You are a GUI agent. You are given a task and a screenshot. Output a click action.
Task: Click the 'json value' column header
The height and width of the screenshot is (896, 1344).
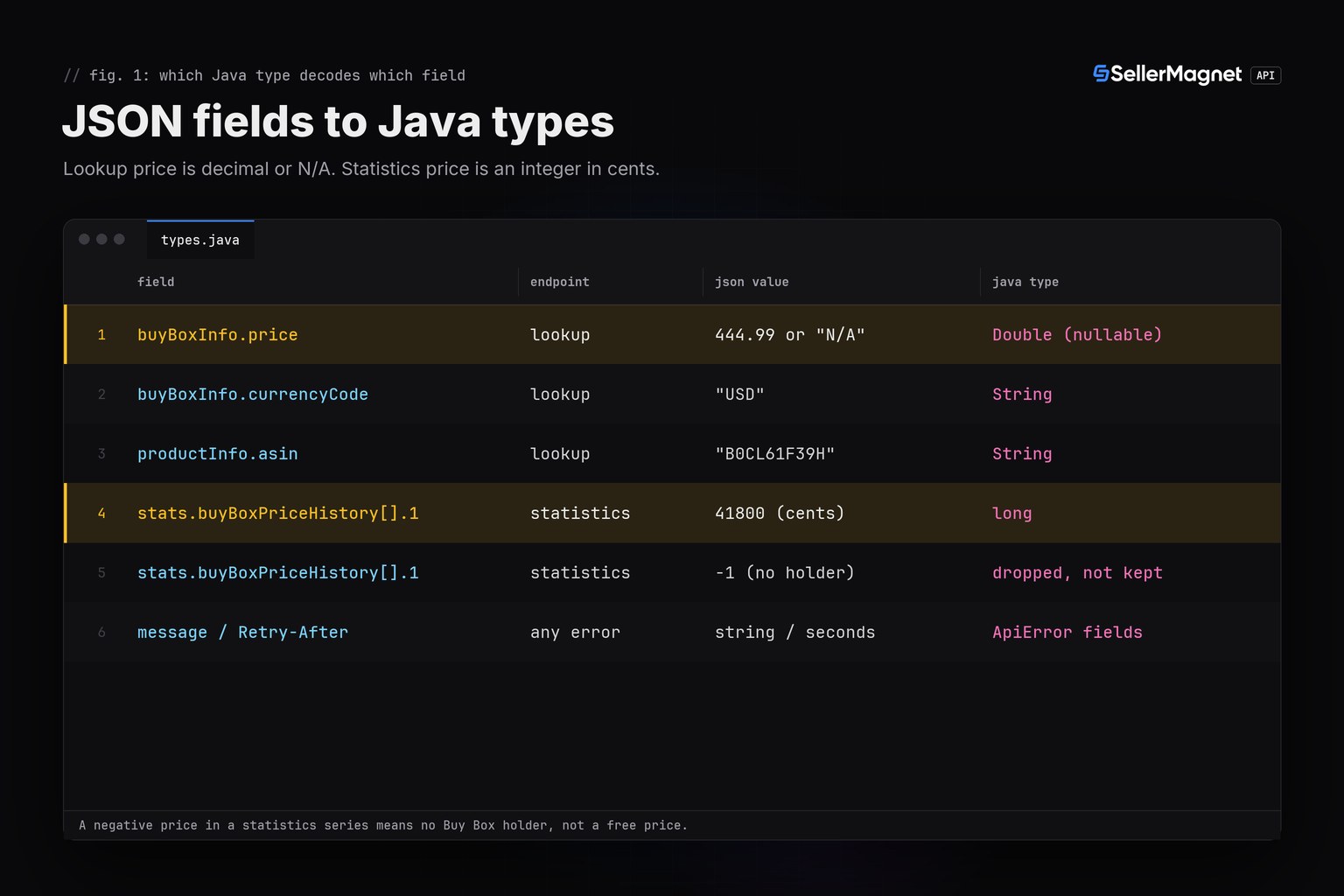[x=752, y=282]
